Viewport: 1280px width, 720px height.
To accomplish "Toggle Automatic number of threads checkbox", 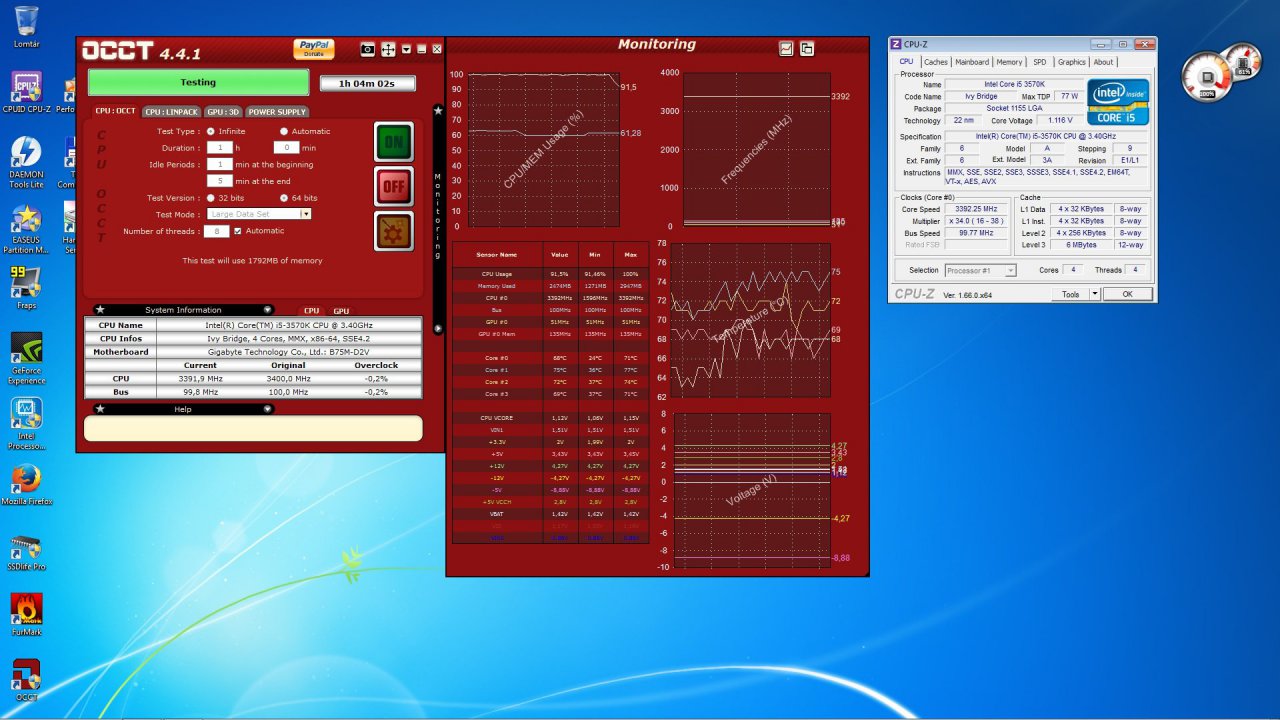I will coord(237,231).
